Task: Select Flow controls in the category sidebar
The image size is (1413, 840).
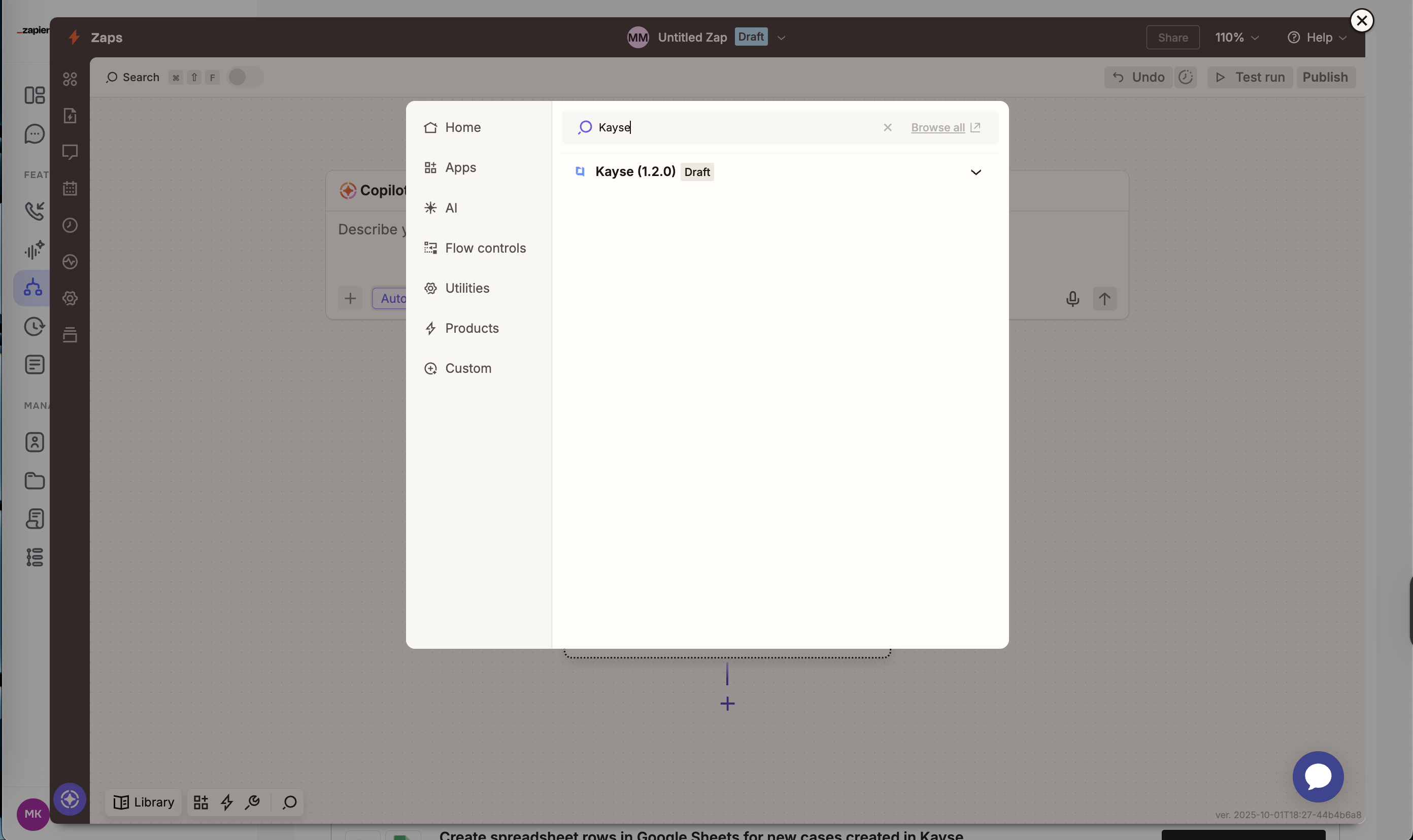Action: [x=485, y=248]
